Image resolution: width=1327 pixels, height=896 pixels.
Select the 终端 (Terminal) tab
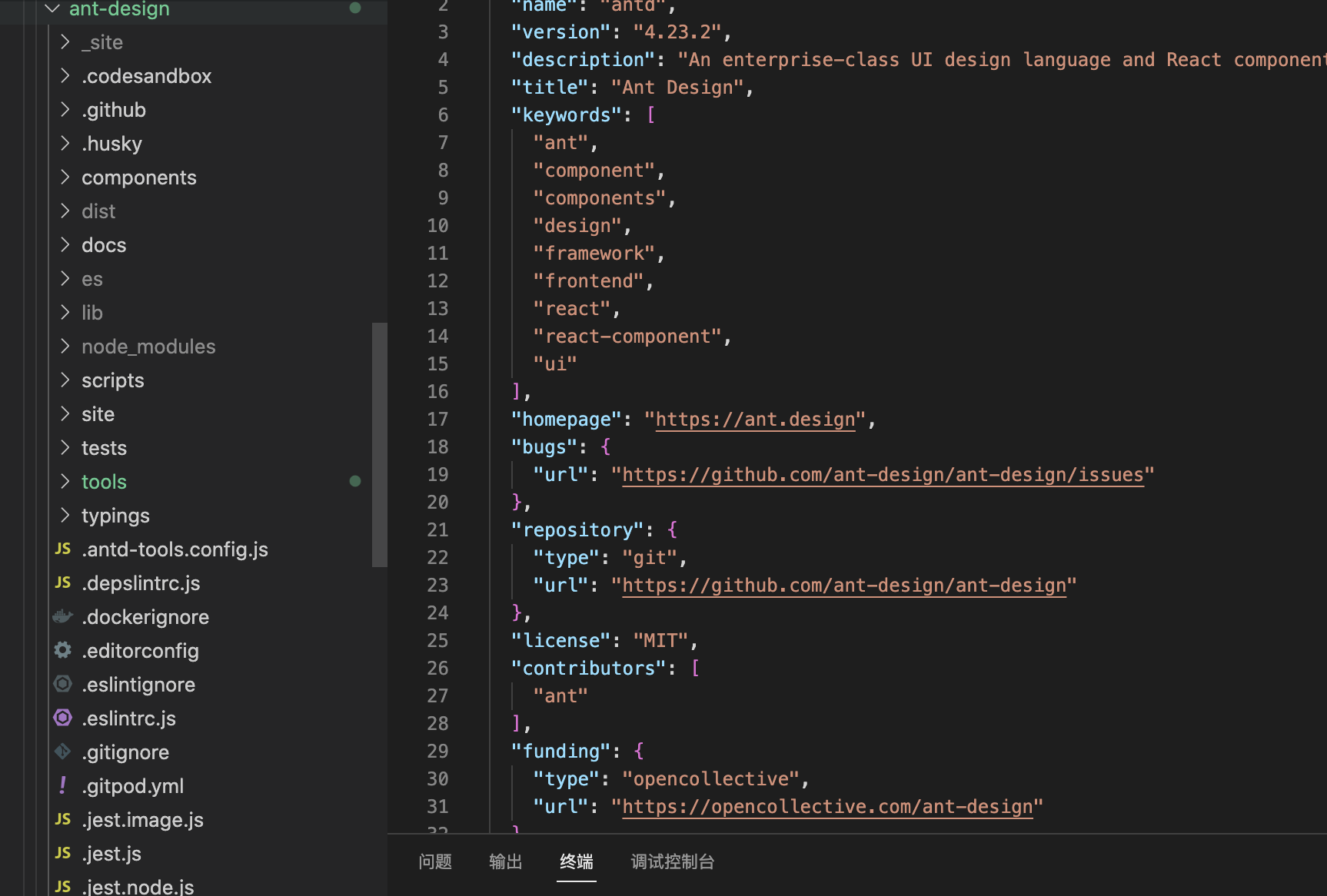(577, 861)
